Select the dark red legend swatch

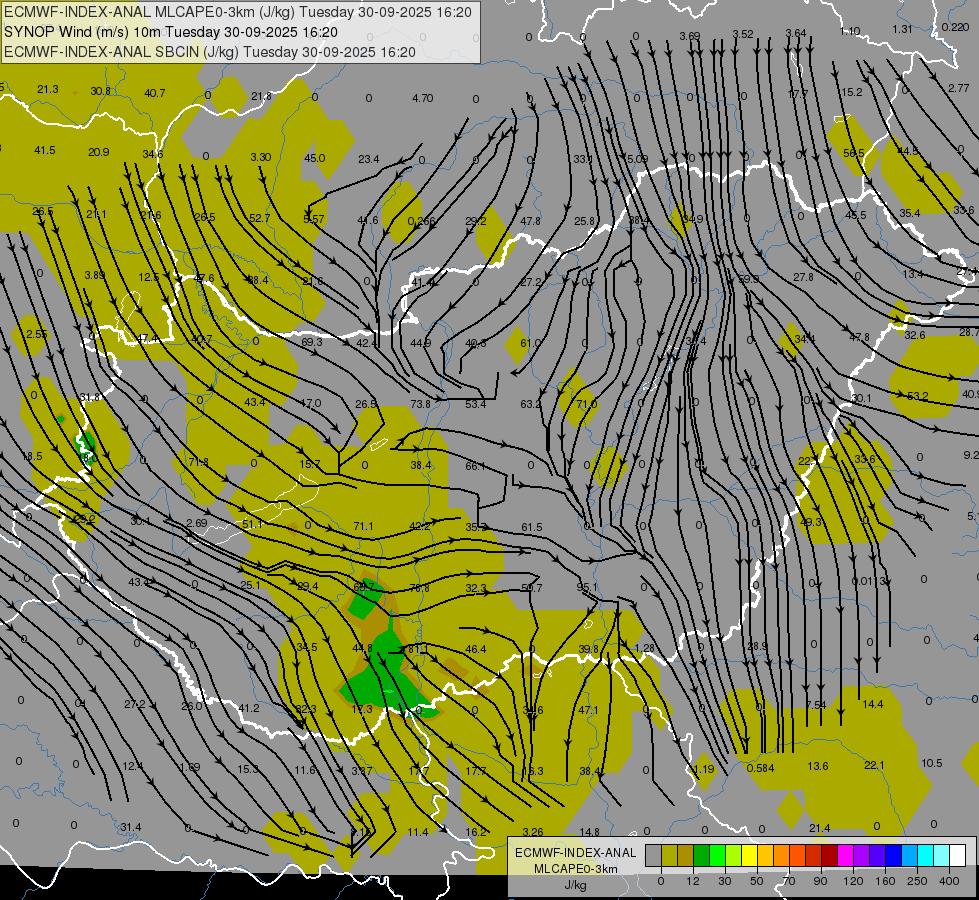pyautogui.click(x=830, y=855)
